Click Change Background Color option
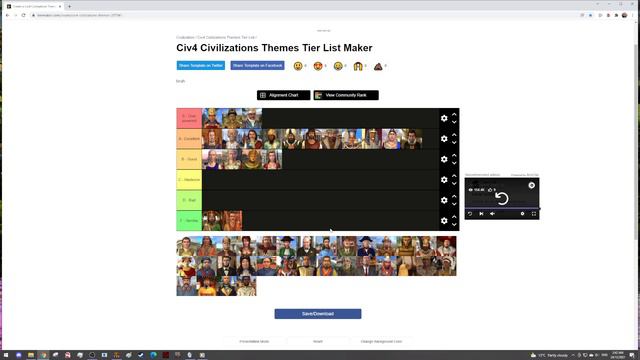Viewport: 640px width, 360px height. click(381, 341)
